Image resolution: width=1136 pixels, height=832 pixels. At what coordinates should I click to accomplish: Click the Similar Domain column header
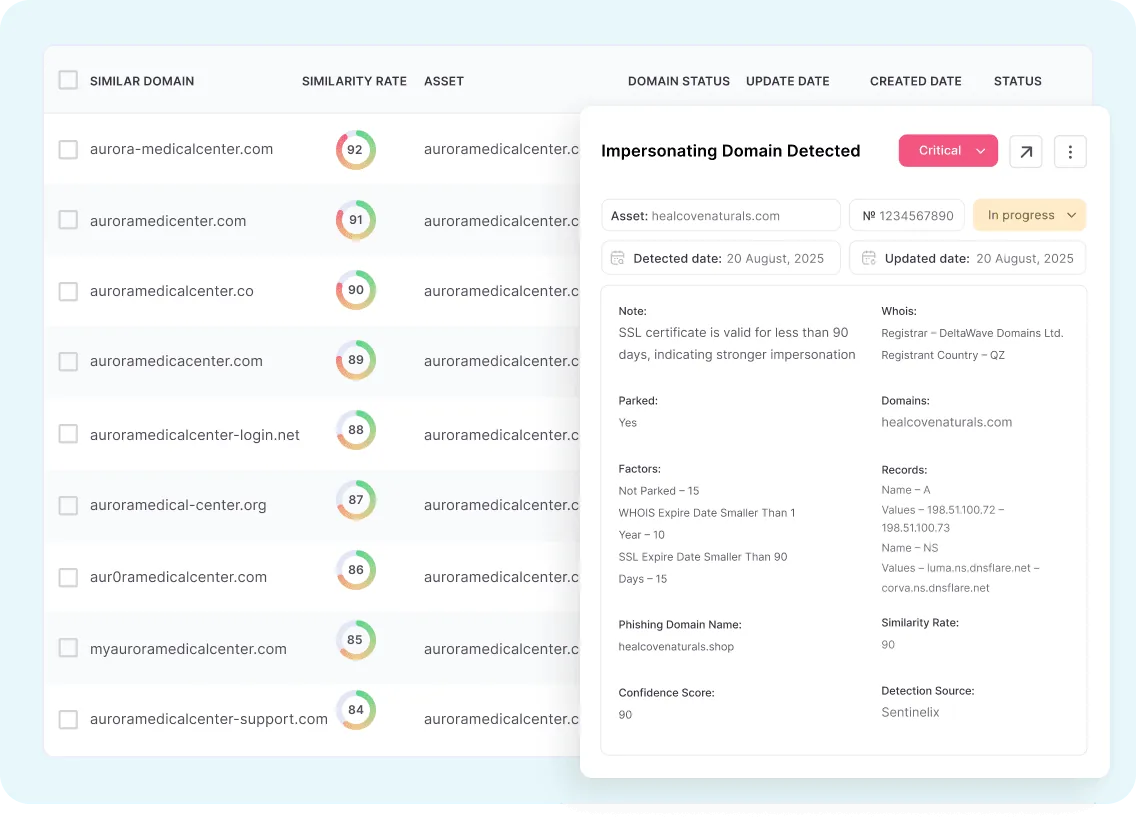pos(142,81)
